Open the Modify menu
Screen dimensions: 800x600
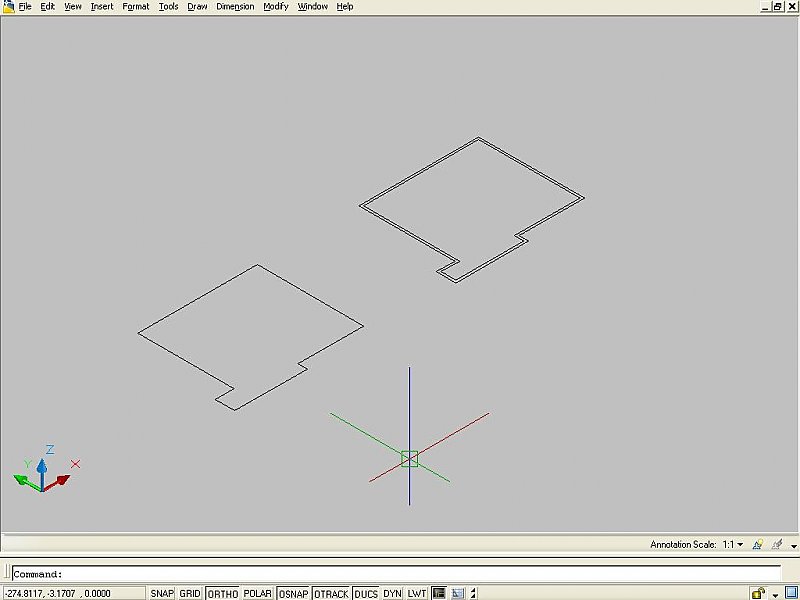[276, 7]
